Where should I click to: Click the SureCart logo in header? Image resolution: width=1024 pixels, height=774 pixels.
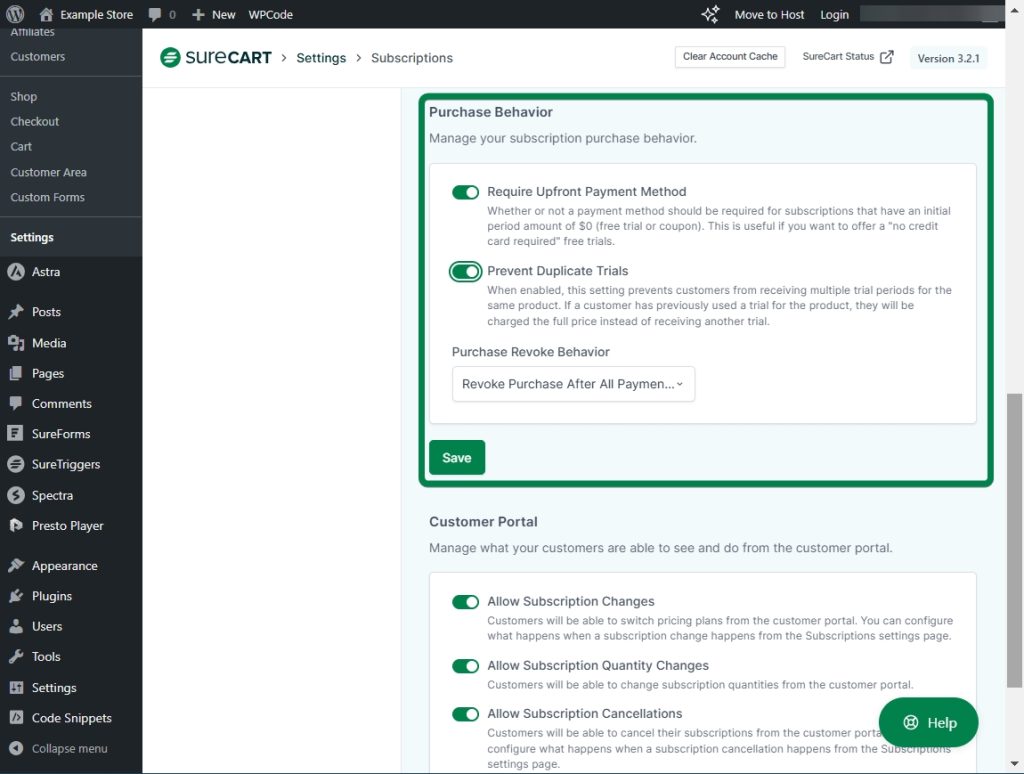click(x=216, y=58)
